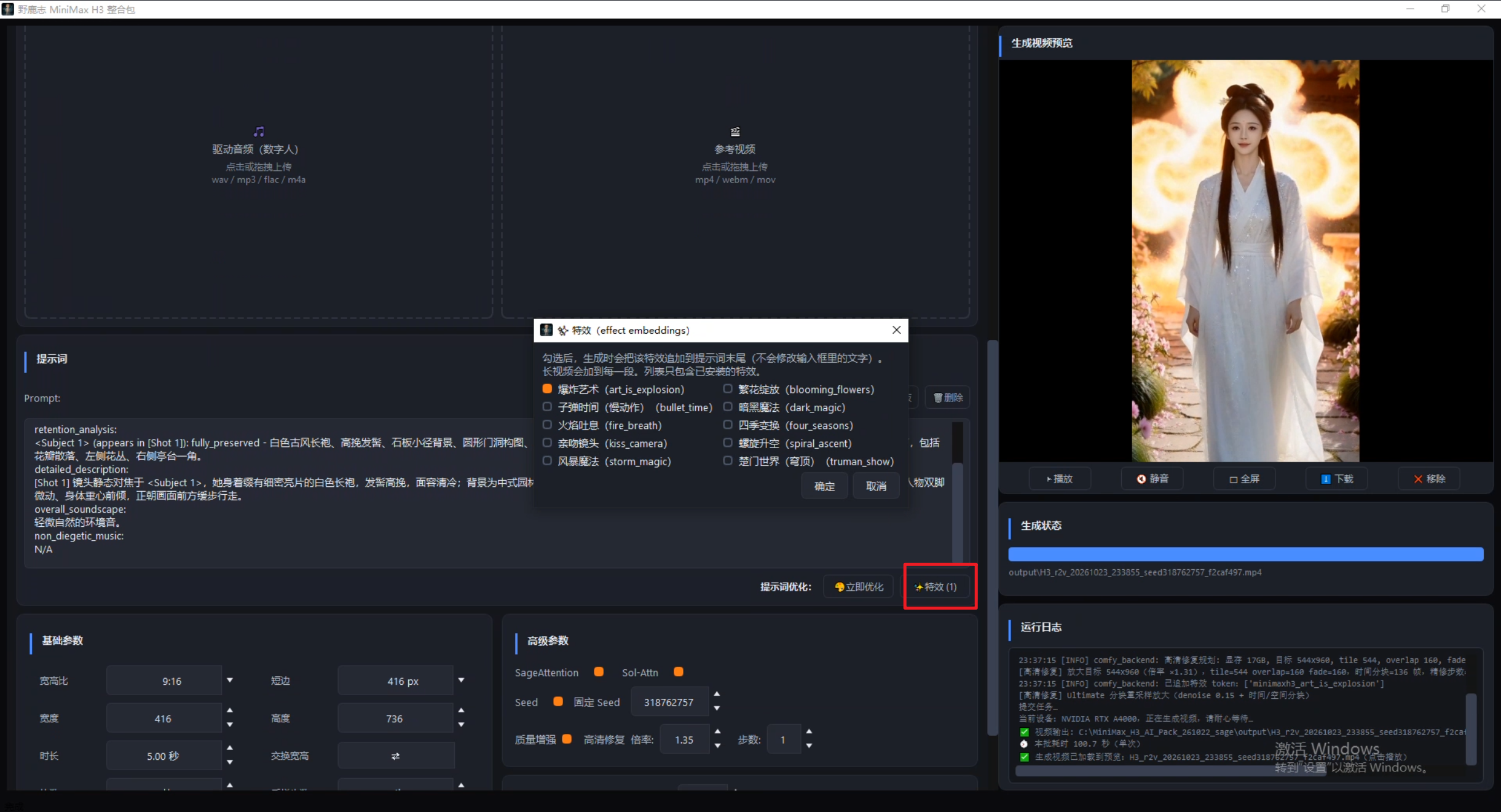This screenshot has height=812, width=1501.
Task: Check 风暴魔法 (storm_magic) effect
Action: (547, 460)
